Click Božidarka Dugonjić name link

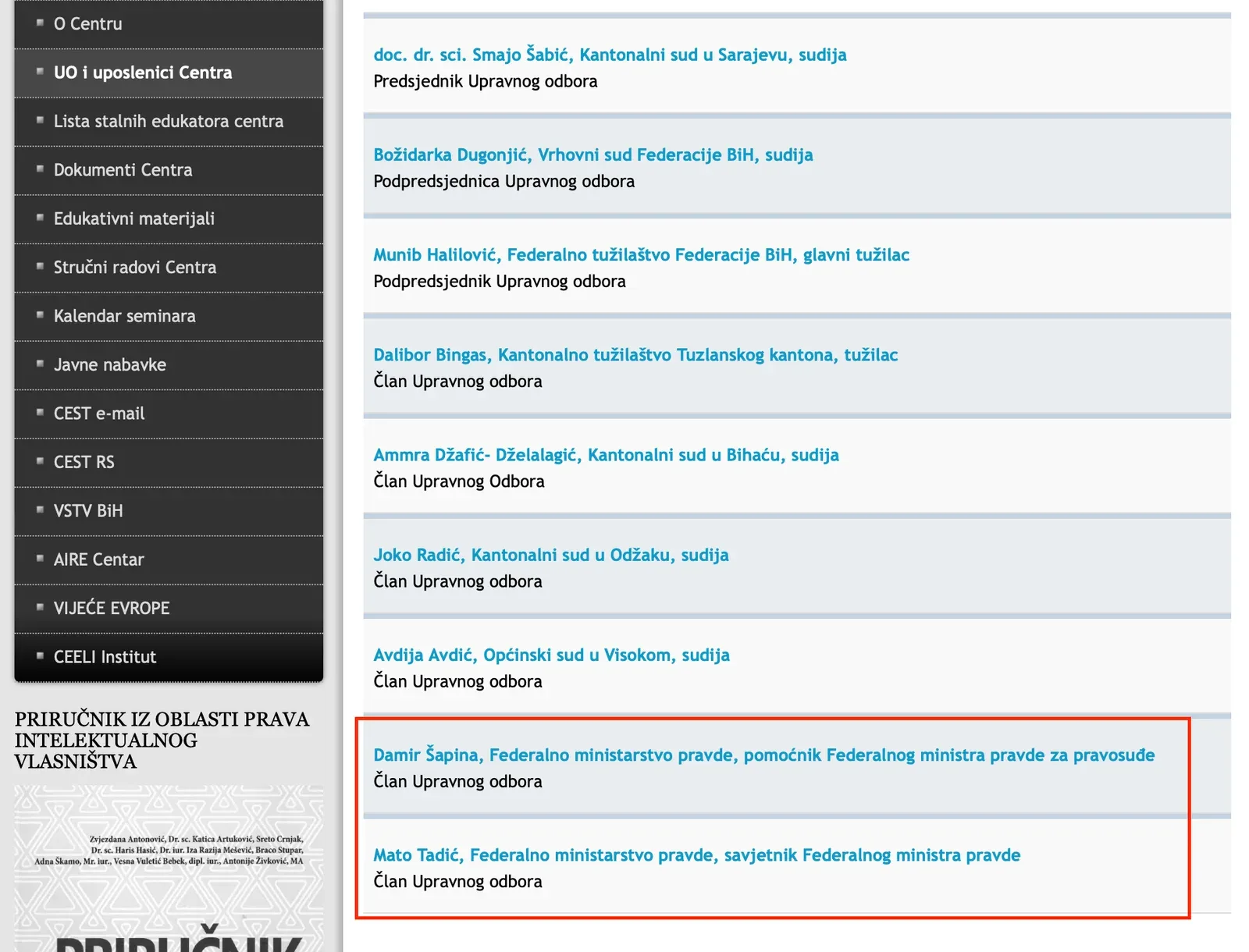(x=592, y=155)
